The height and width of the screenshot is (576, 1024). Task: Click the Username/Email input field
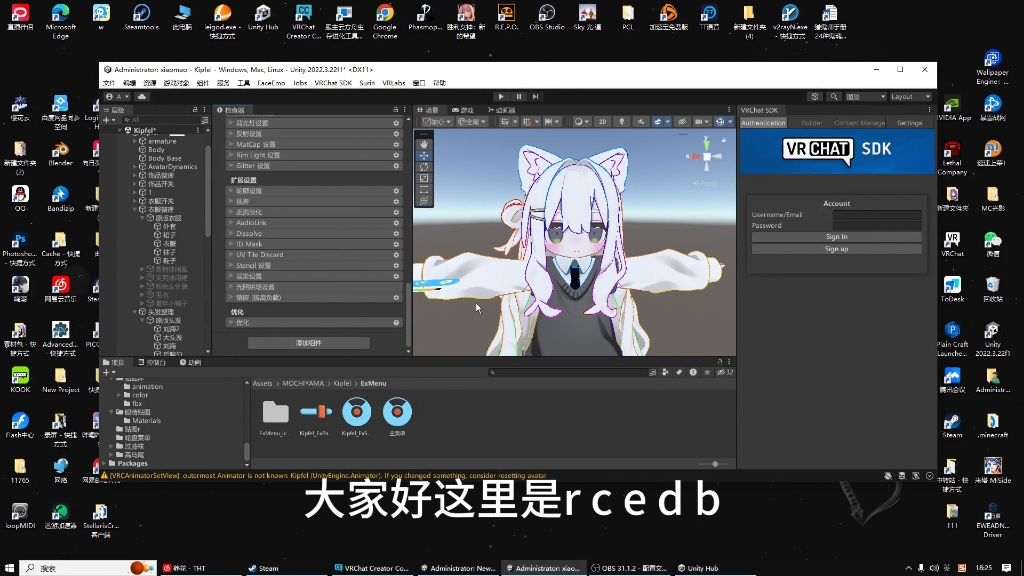click(877, 214)
